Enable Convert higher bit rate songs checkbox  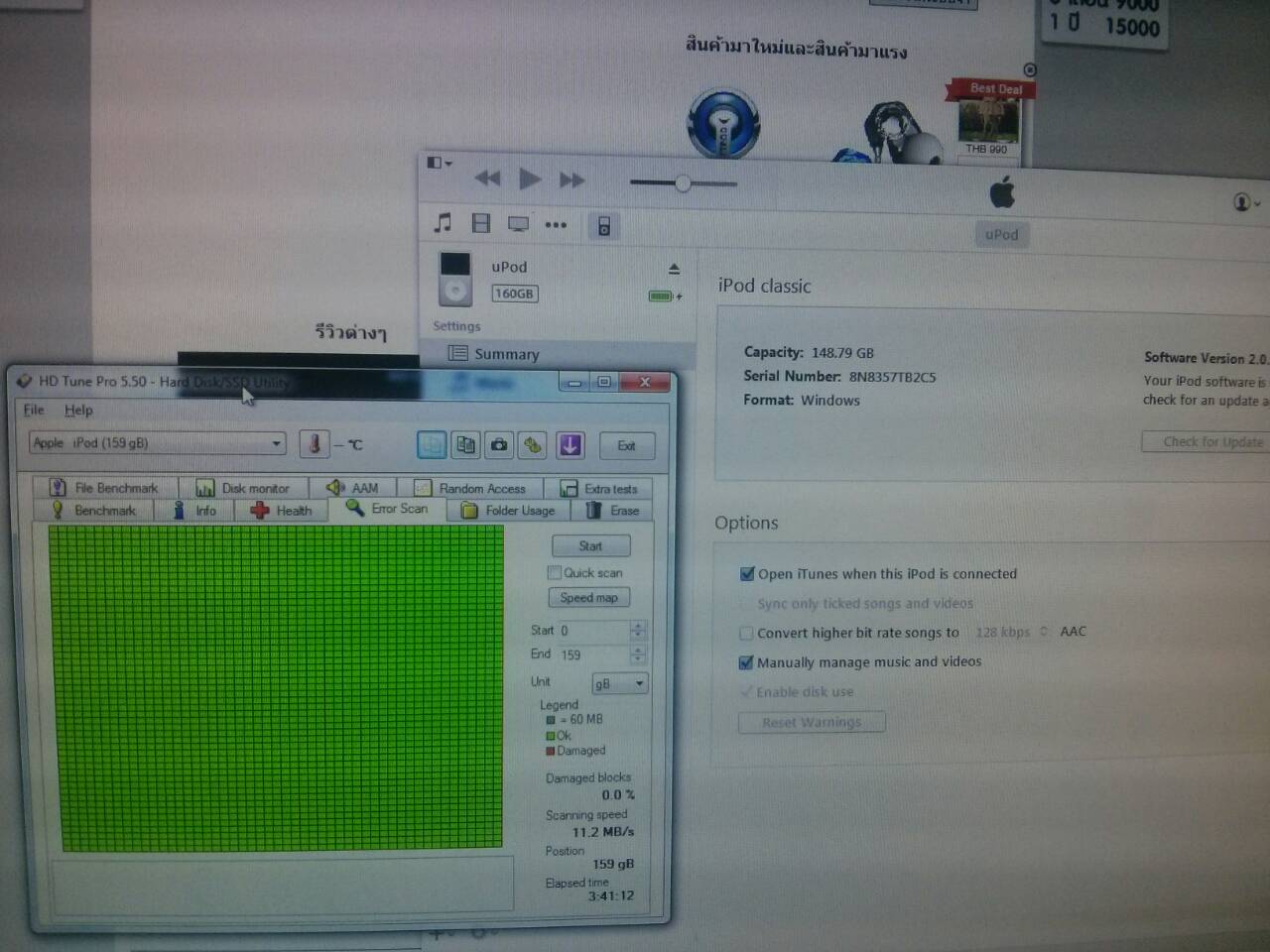tap(746, 633)
